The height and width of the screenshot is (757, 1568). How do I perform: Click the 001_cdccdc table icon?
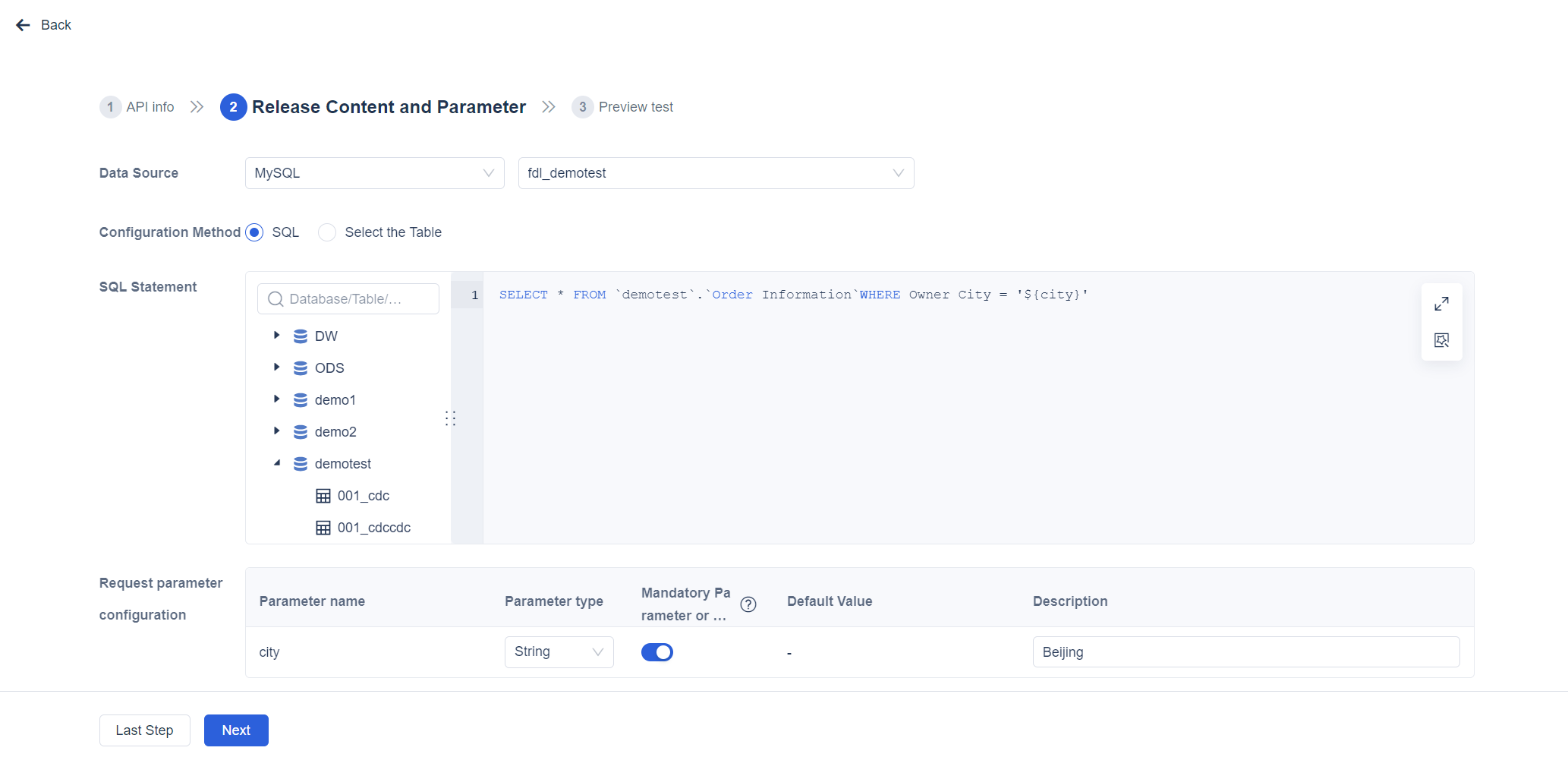point(323,528)
